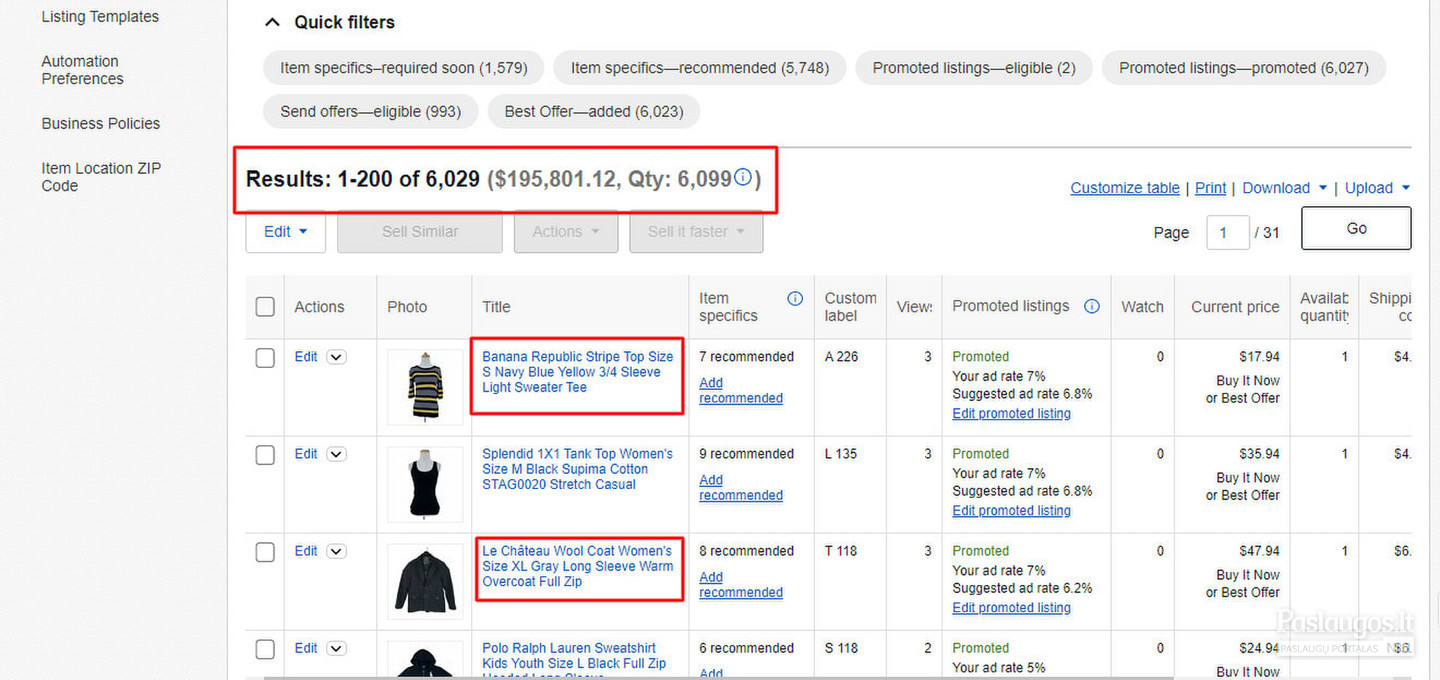Open Business Policies in the sidebar
The image size is (1440, 680).
click(x=101, y=124)
